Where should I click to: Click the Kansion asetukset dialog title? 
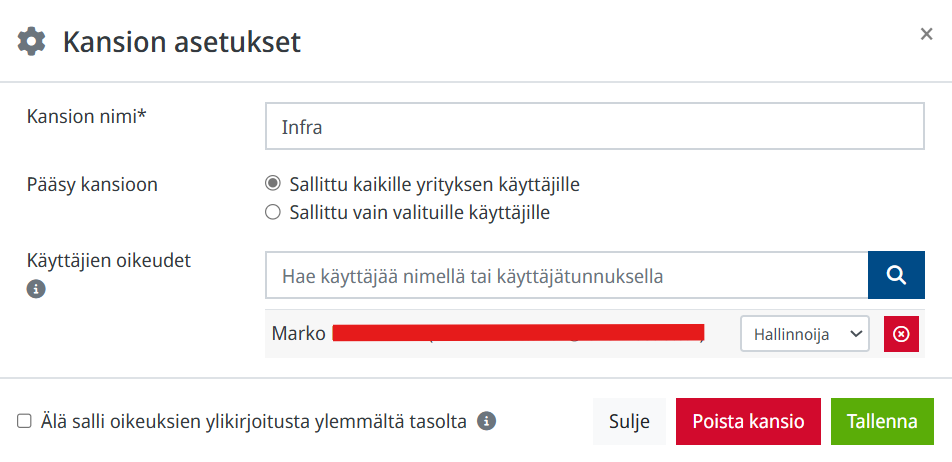pos(182,42)
